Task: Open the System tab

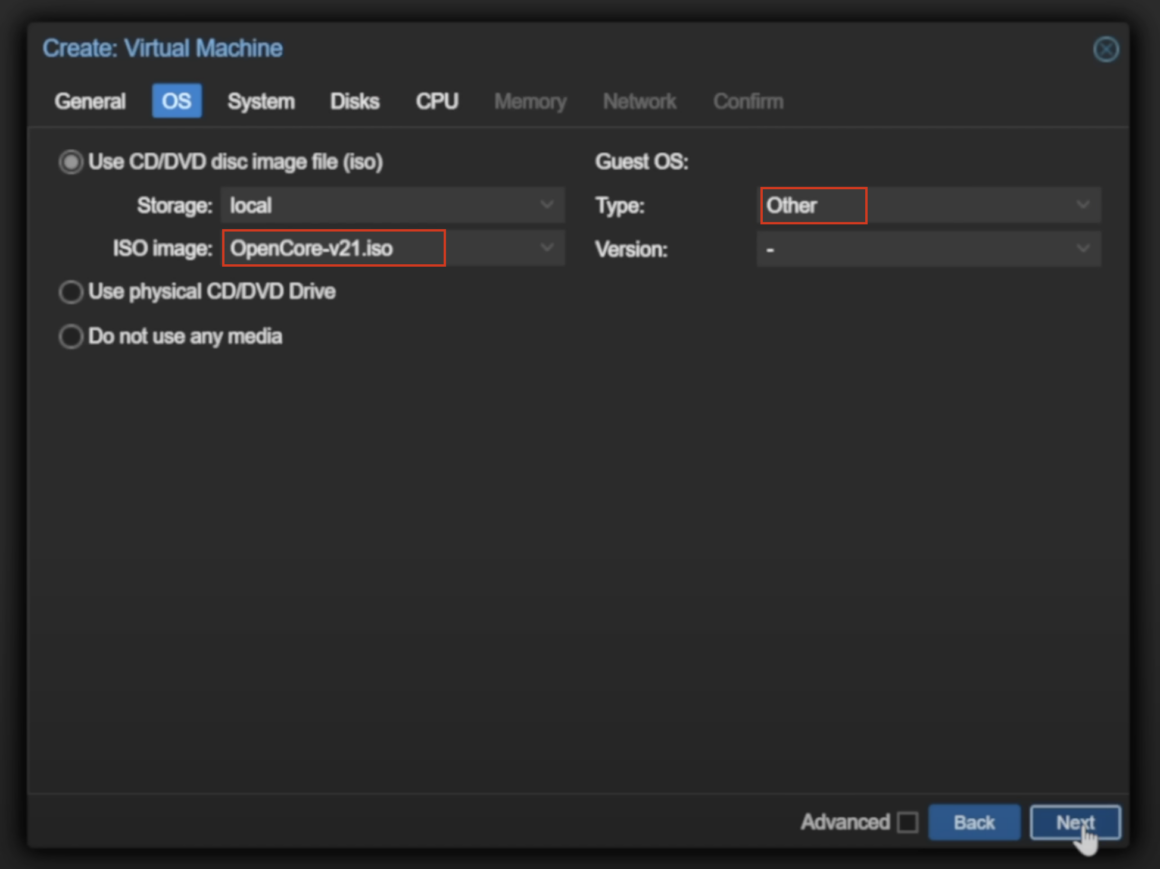Action: click(260, 101)
